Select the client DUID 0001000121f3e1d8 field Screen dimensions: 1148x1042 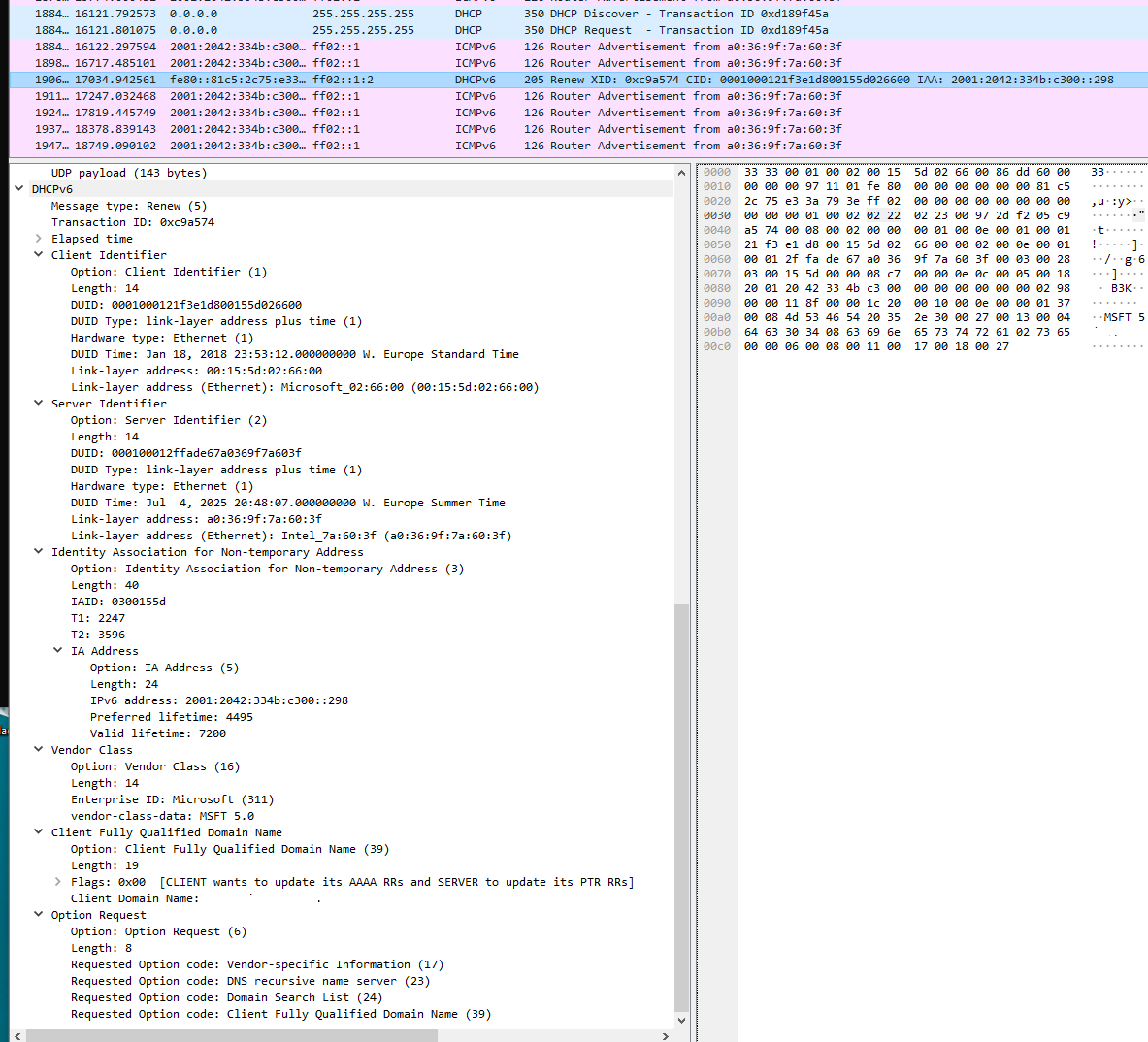186,305
